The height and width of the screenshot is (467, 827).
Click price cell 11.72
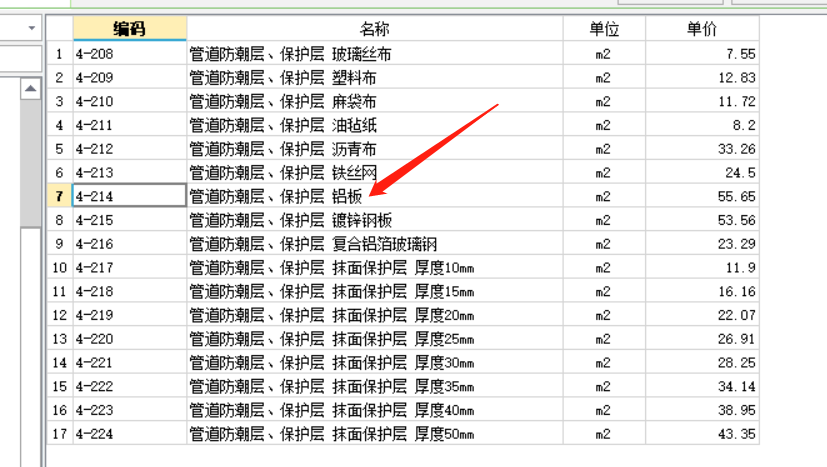coord(703,101)
